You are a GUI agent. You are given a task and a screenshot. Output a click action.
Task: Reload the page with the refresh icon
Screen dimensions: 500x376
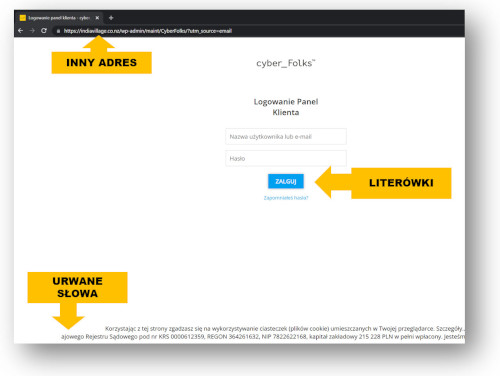click(x=44, y=31)
